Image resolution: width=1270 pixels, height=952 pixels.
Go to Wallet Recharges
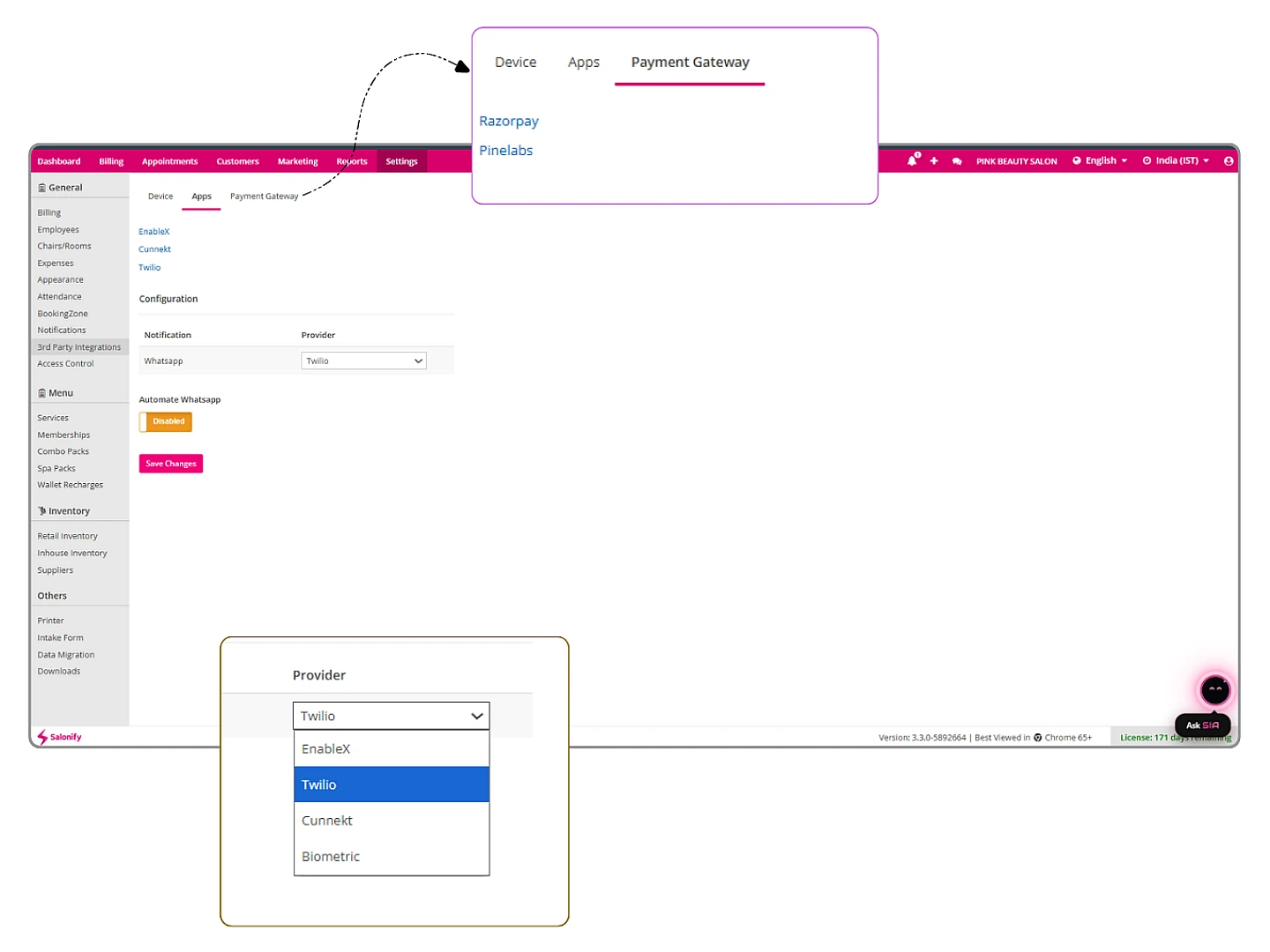71,485
